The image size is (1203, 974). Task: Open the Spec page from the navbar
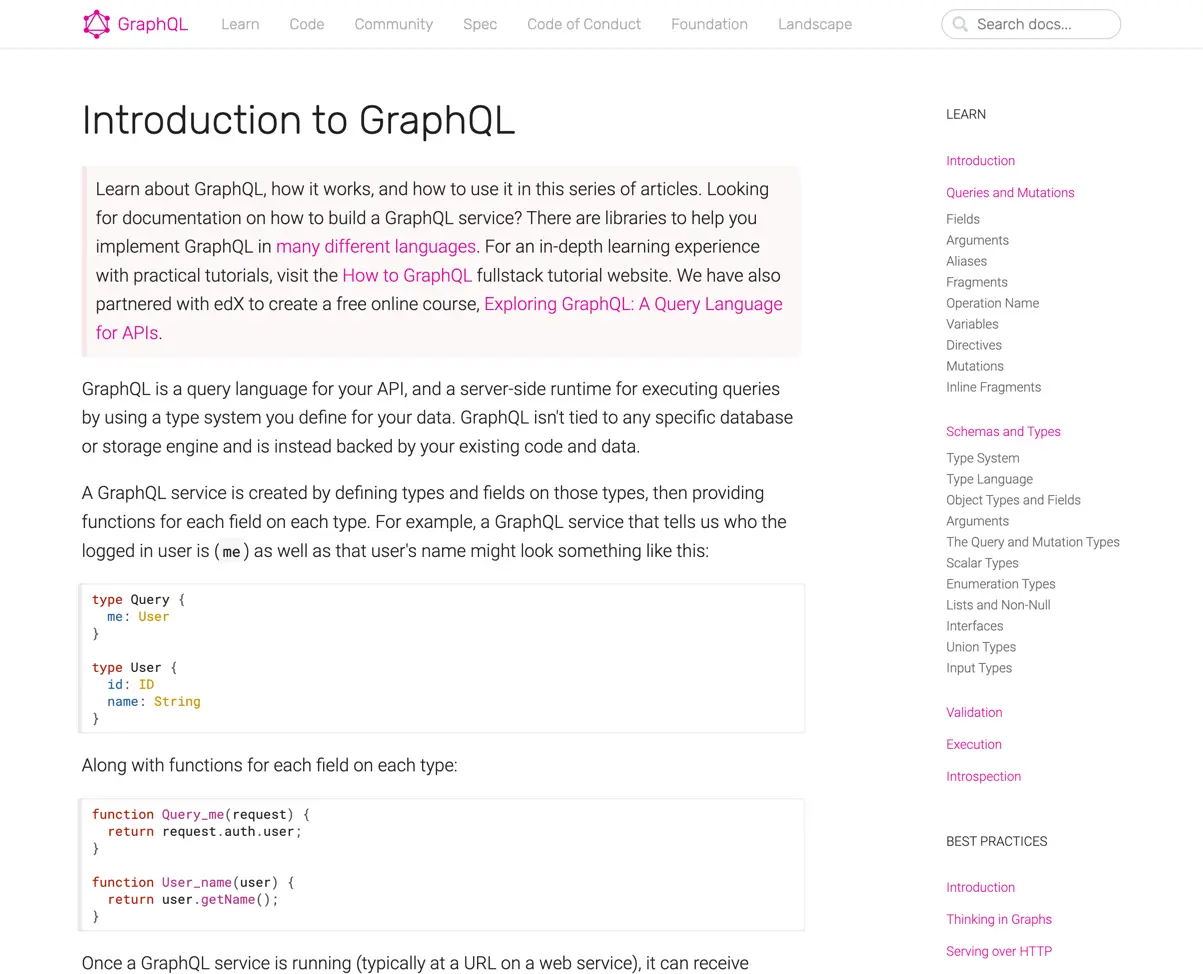[x=480, y=24]
